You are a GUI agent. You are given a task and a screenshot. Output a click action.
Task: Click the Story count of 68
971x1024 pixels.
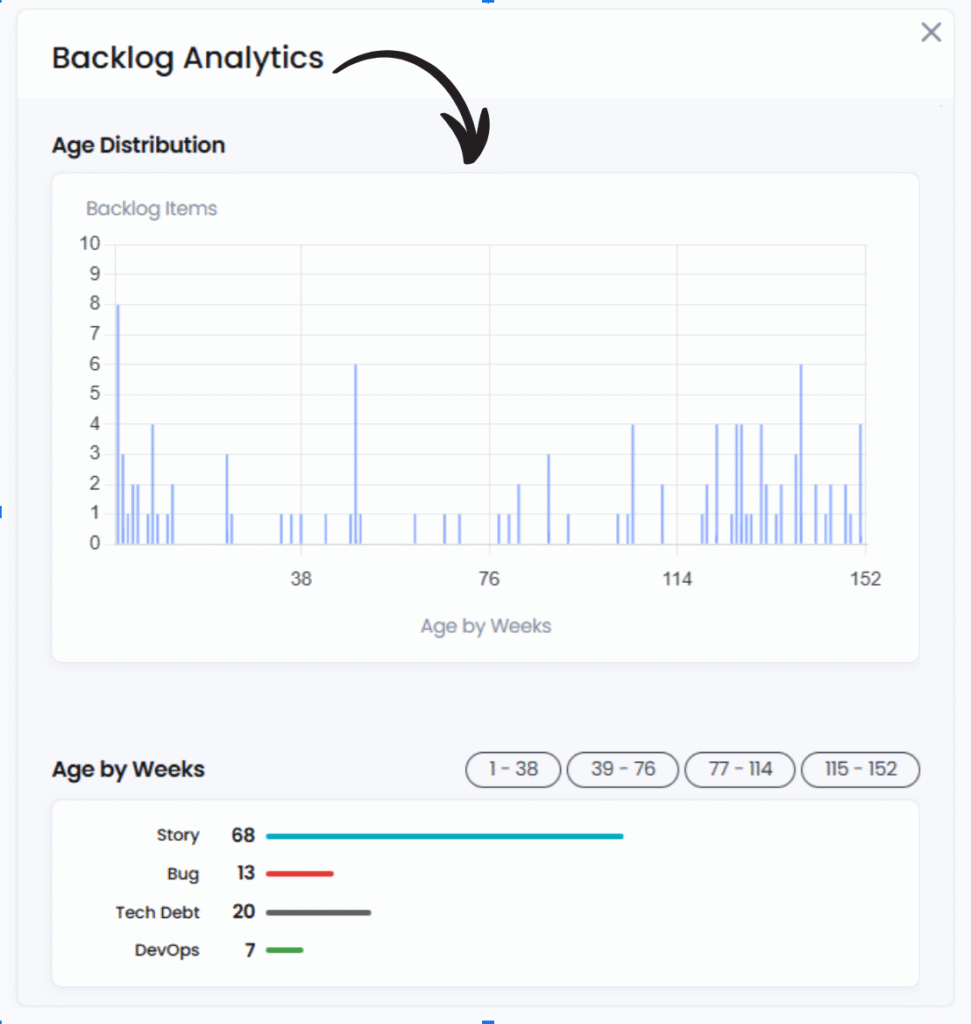[243, 835]
